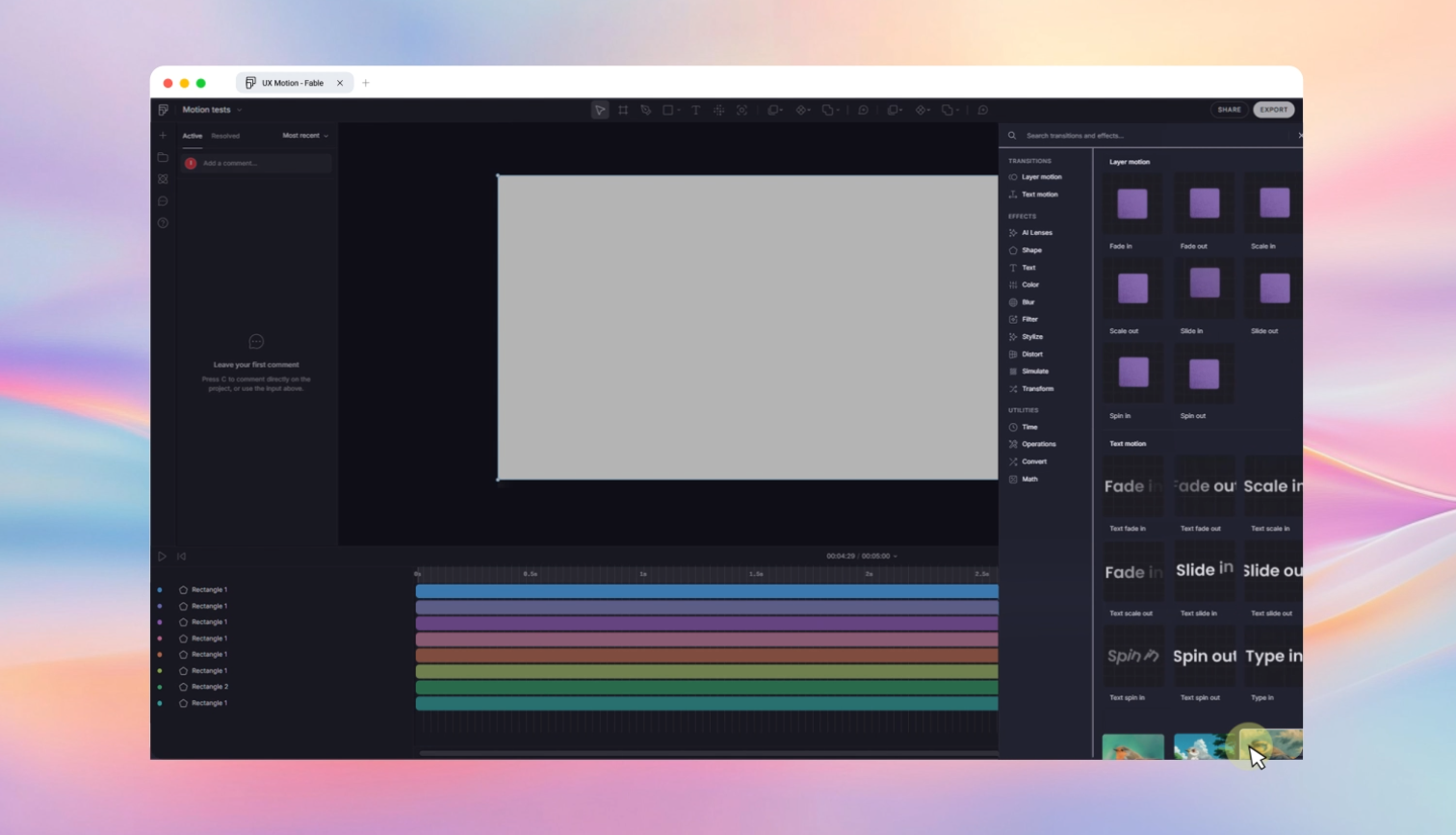Screen dimensions: 1456x835
Task: Click the speech bubble above Leave your first comment
Action: click(256, 342)
